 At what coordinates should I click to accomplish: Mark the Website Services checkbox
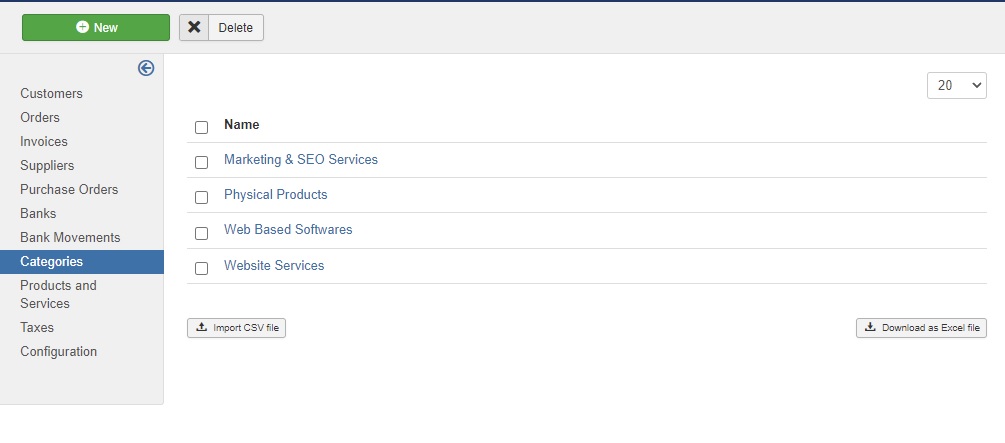click(201, 268)
